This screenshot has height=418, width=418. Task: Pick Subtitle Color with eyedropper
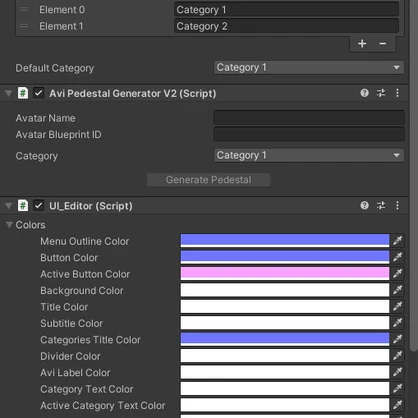(x=397, y=322)
